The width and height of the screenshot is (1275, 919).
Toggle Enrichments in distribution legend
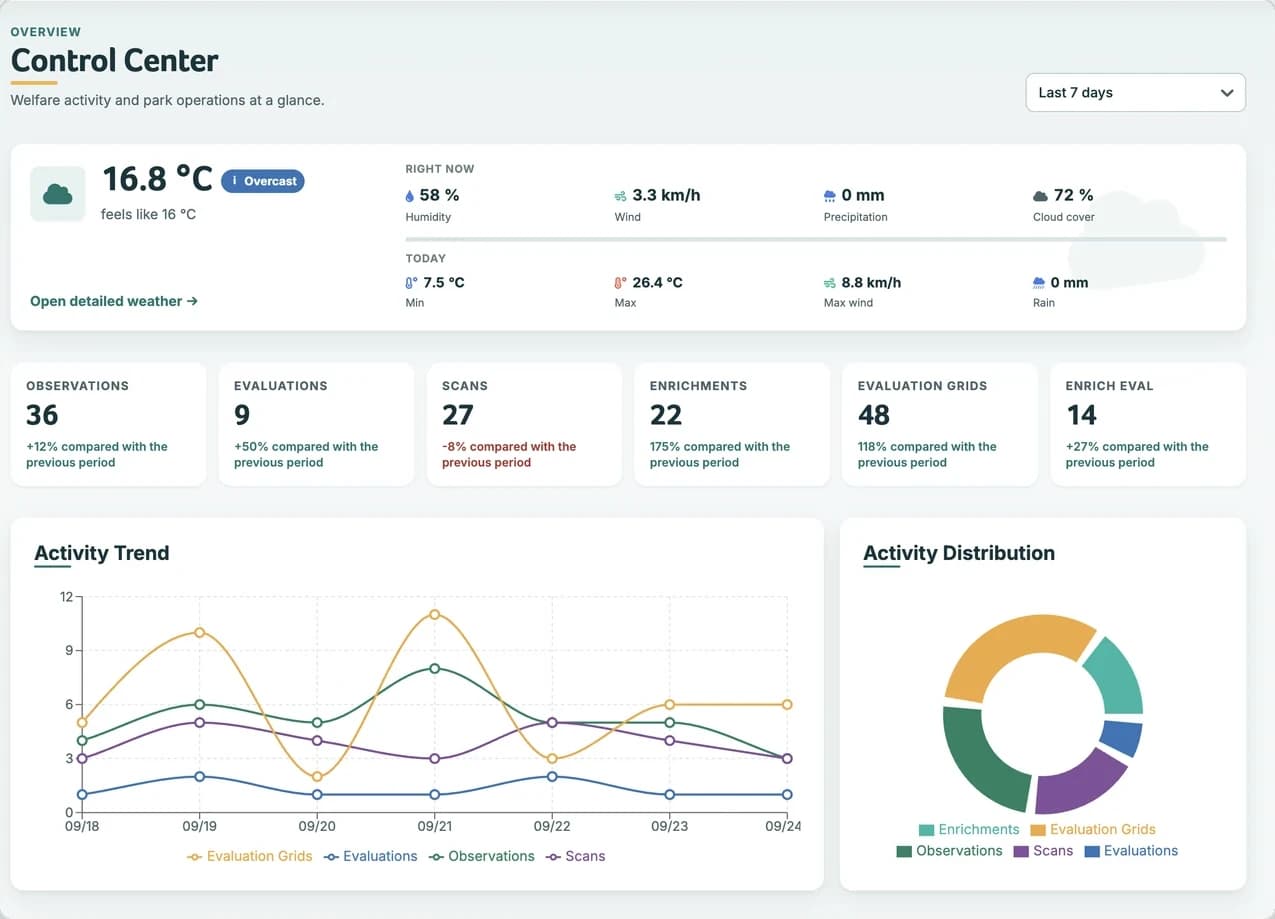(x=969, y=829)
